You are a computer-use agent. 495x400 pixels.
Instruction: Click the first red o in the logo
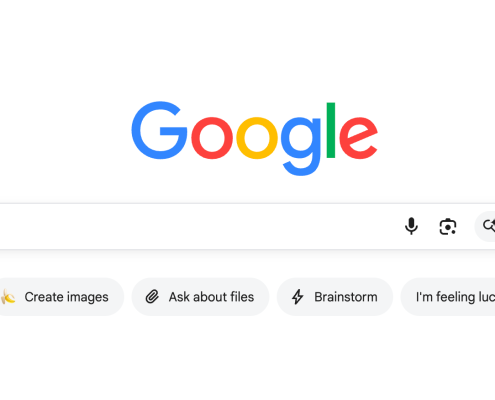pyautogui.click(x=212, y=138)
